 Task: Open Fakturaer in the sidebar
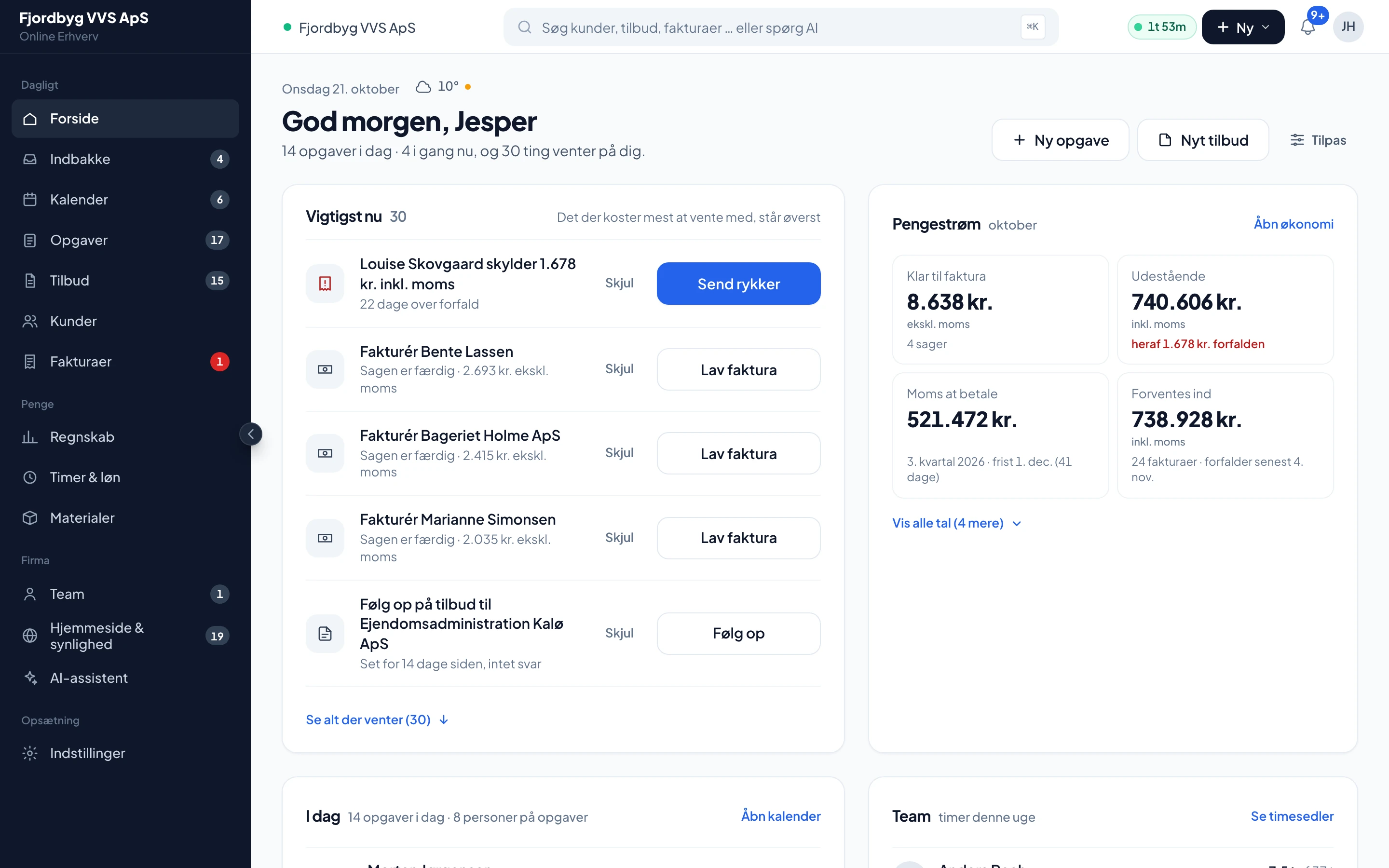point(125,362)
